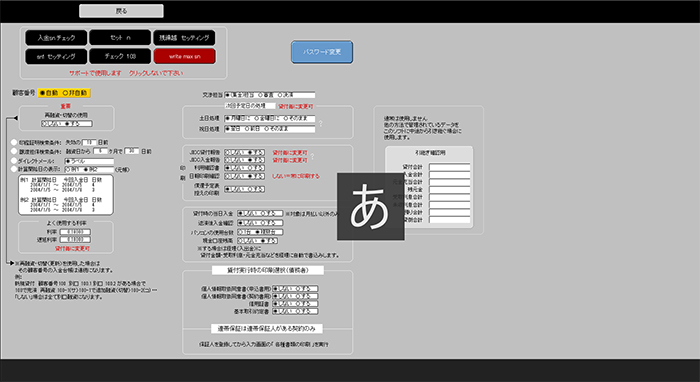The width and height of the screenshot is (700, 382).
Task: Select first option in 交渉担当 row
Action: [x=240, y=95]
